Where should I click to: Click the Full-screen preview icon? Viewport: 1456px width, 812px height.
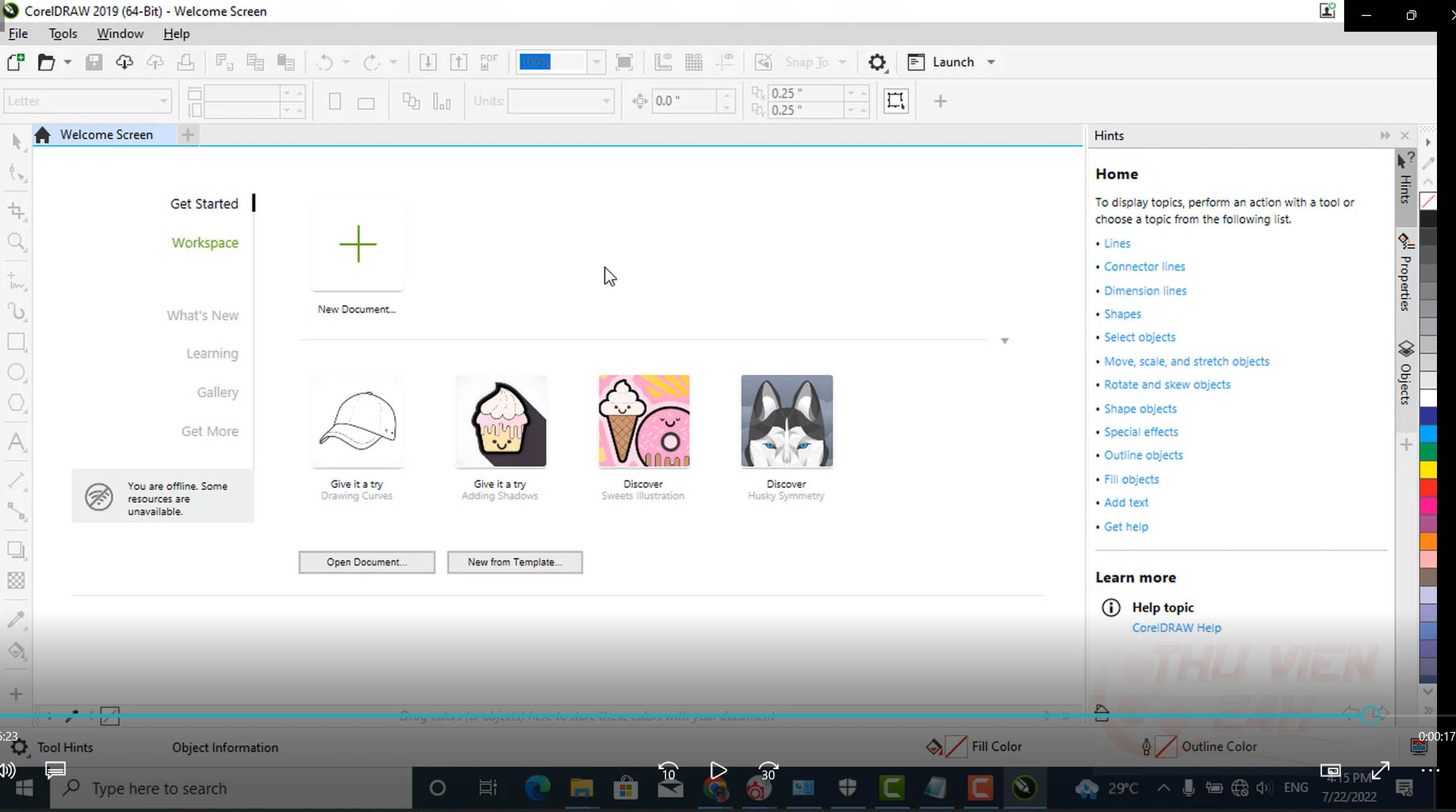pos(624,62)
